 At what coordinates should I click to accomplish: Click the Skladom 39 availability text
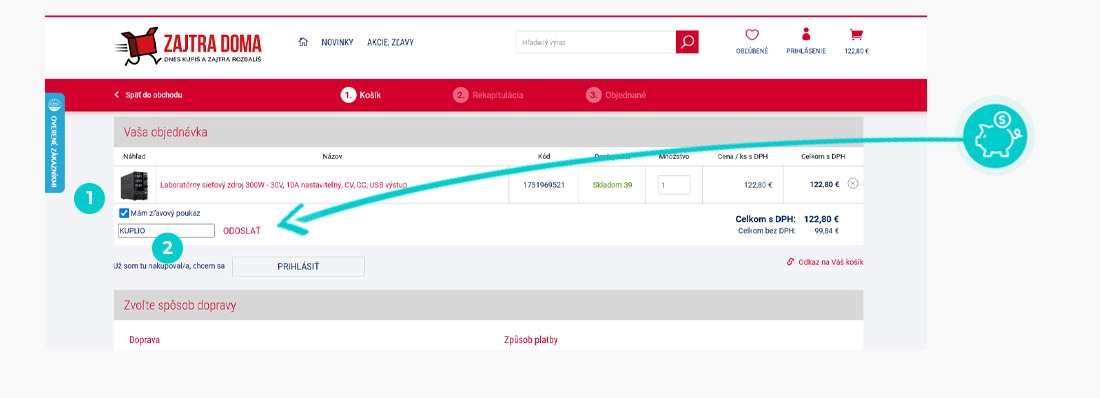612,185
